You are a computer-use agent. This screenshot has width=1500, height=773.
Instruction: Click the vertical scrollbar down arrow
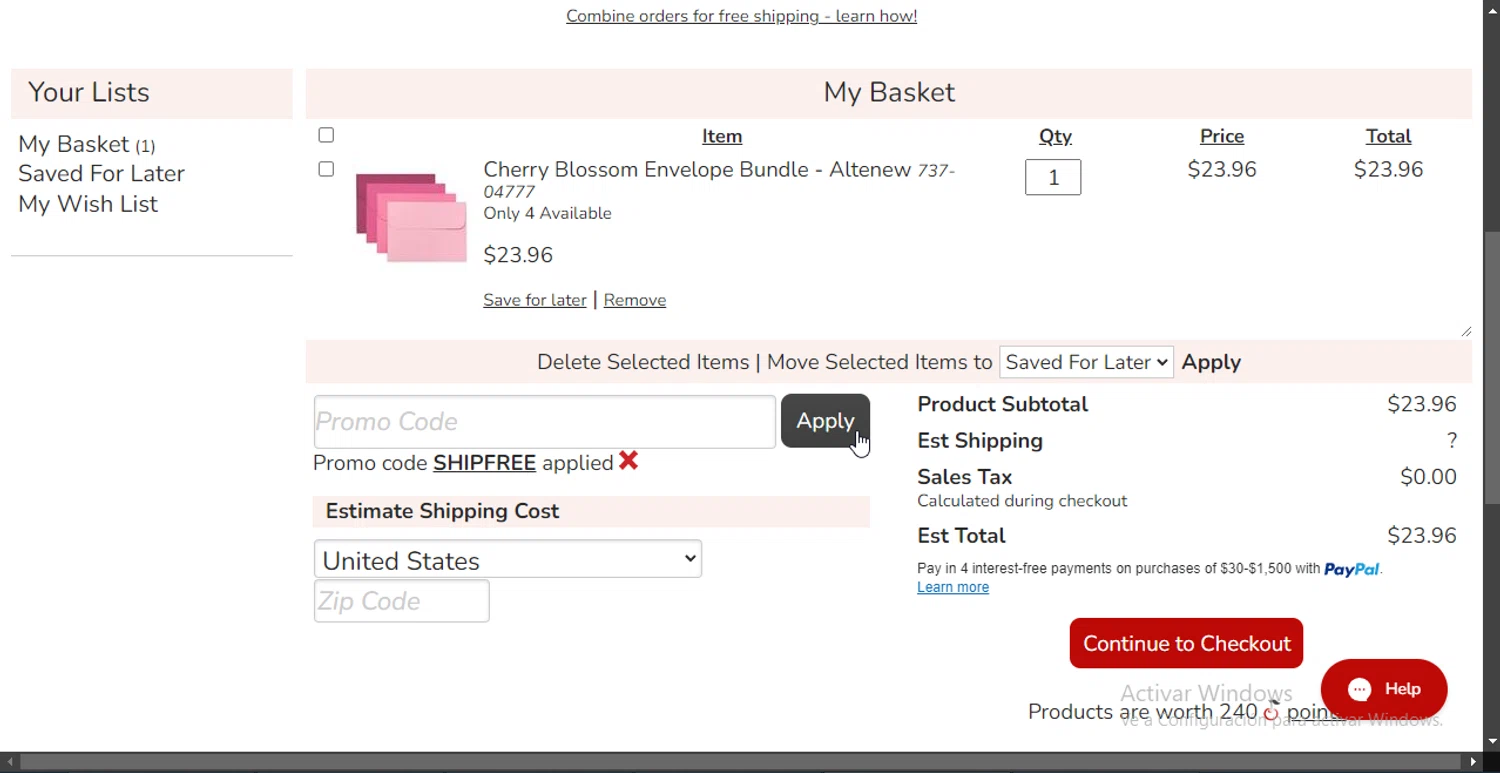pyautogui.click(x=1492, y=743)
